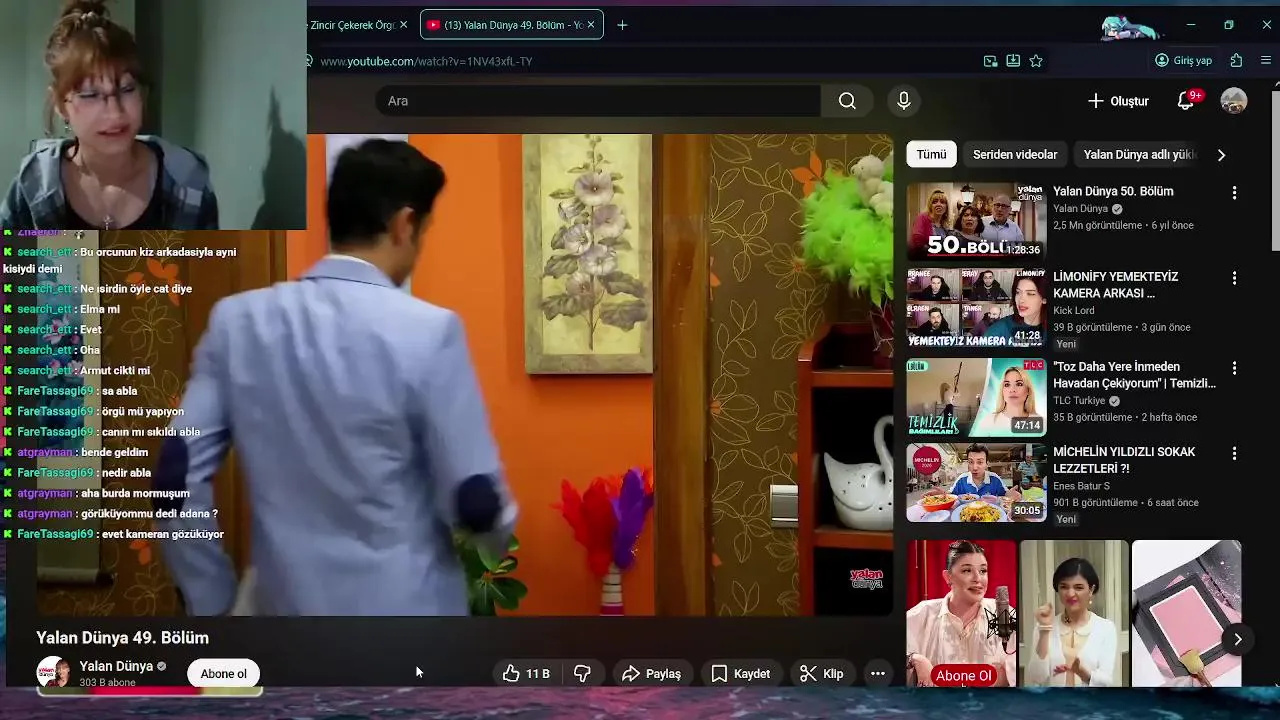Open the Abone Ol Shorts thumbnail

[x=961, y=614]
